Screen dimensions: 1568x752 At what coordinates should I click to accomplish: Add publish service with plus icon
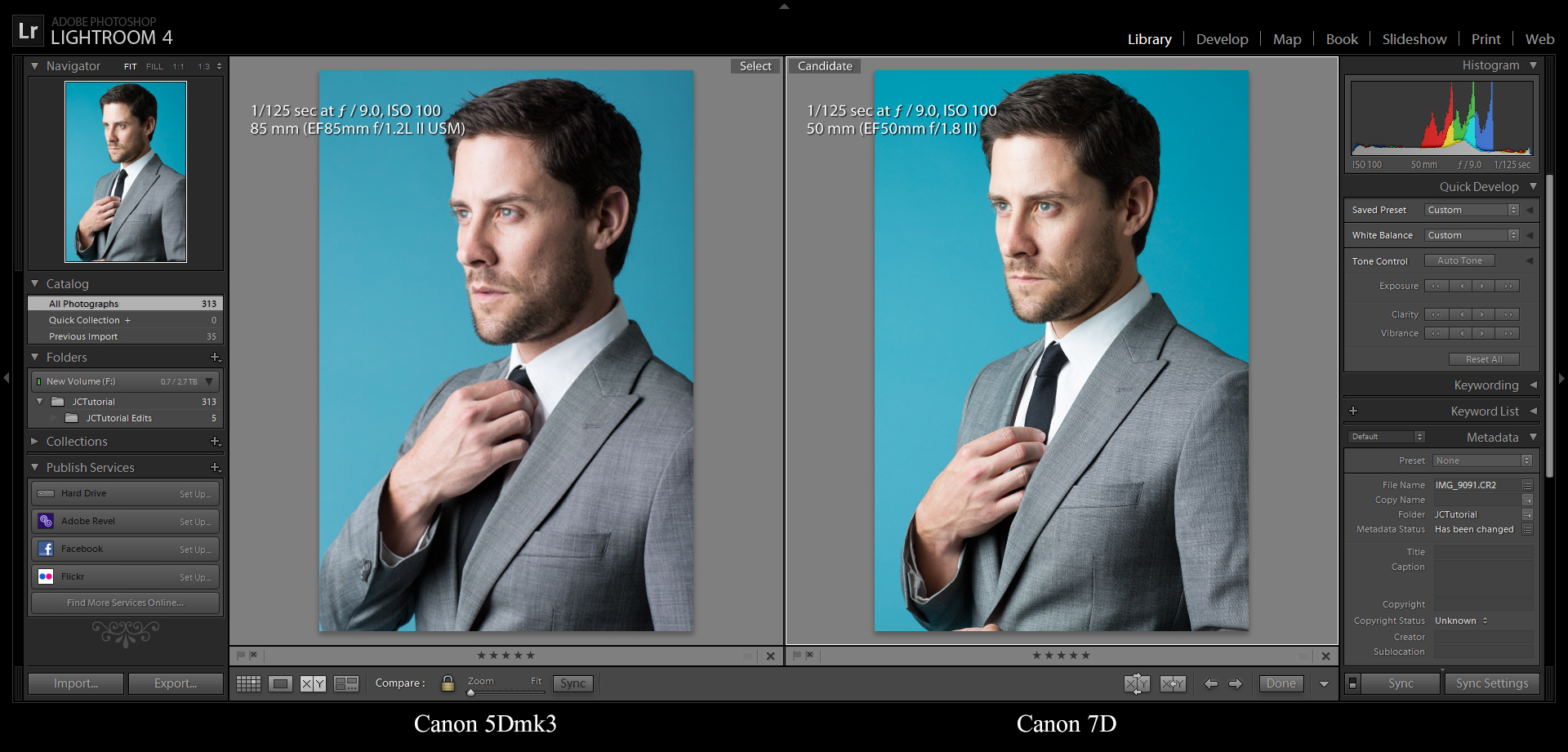[216, 468]
